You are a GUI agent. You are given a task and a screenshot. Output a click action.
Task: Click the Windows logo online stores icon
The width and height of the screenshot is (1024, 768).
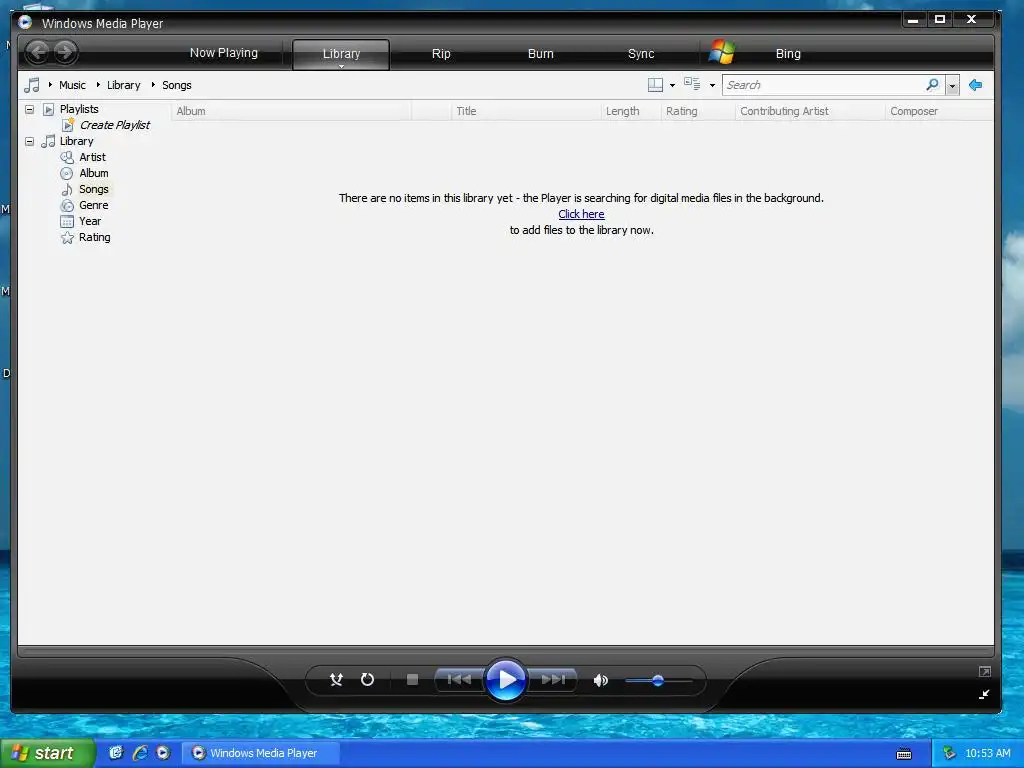(722, 52)
